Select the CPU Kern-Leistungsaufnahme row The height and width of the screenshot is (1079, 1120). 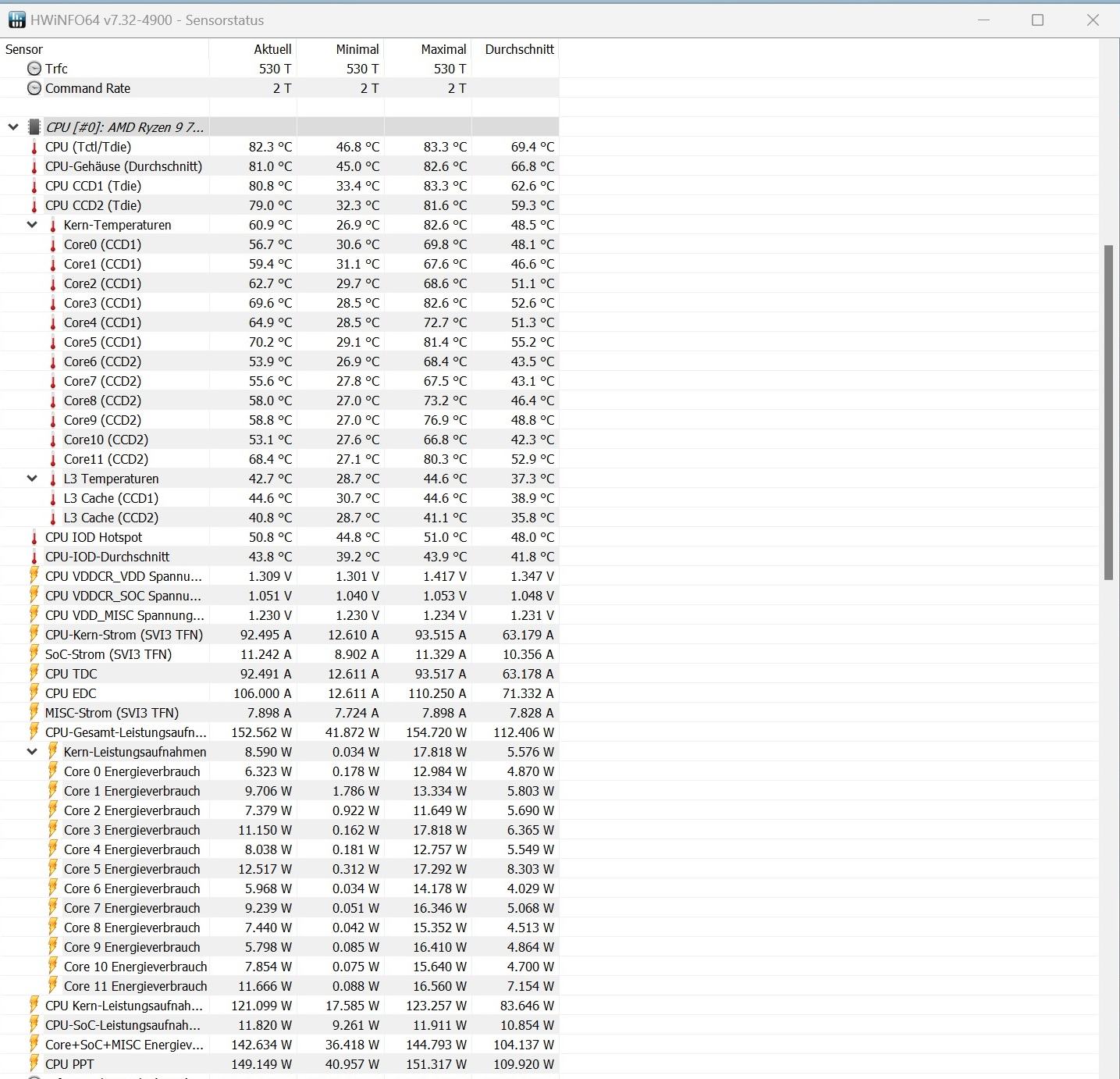click(x=279, y=1006)
